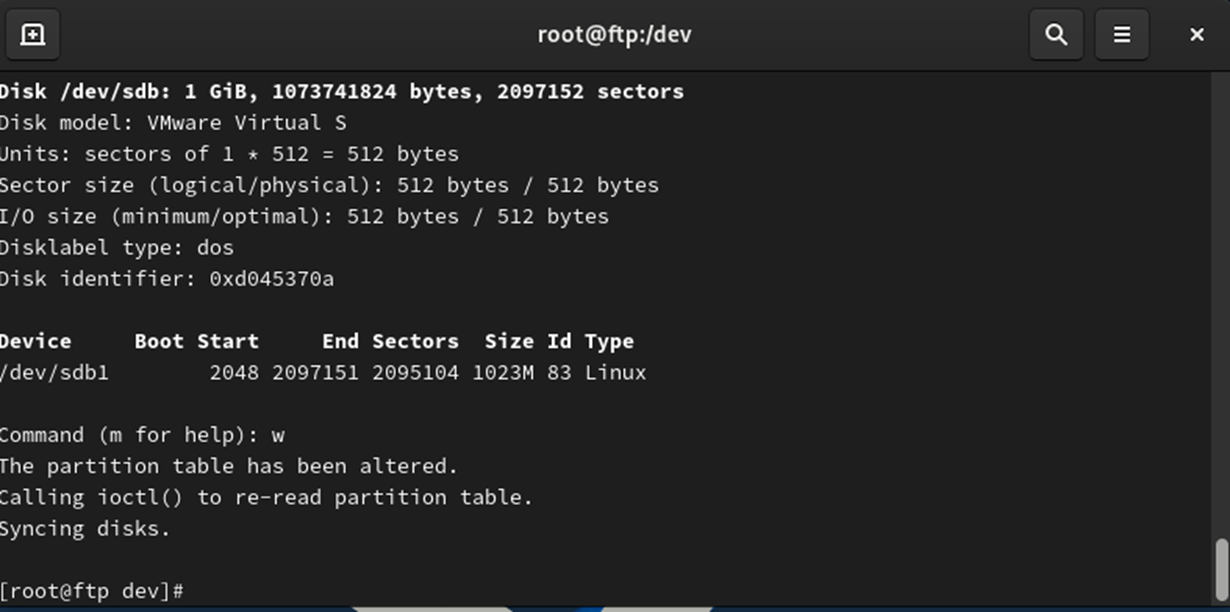Open the hamburger main menu
Screen dimensions: 1230x612
click(x=1122, y=34)
